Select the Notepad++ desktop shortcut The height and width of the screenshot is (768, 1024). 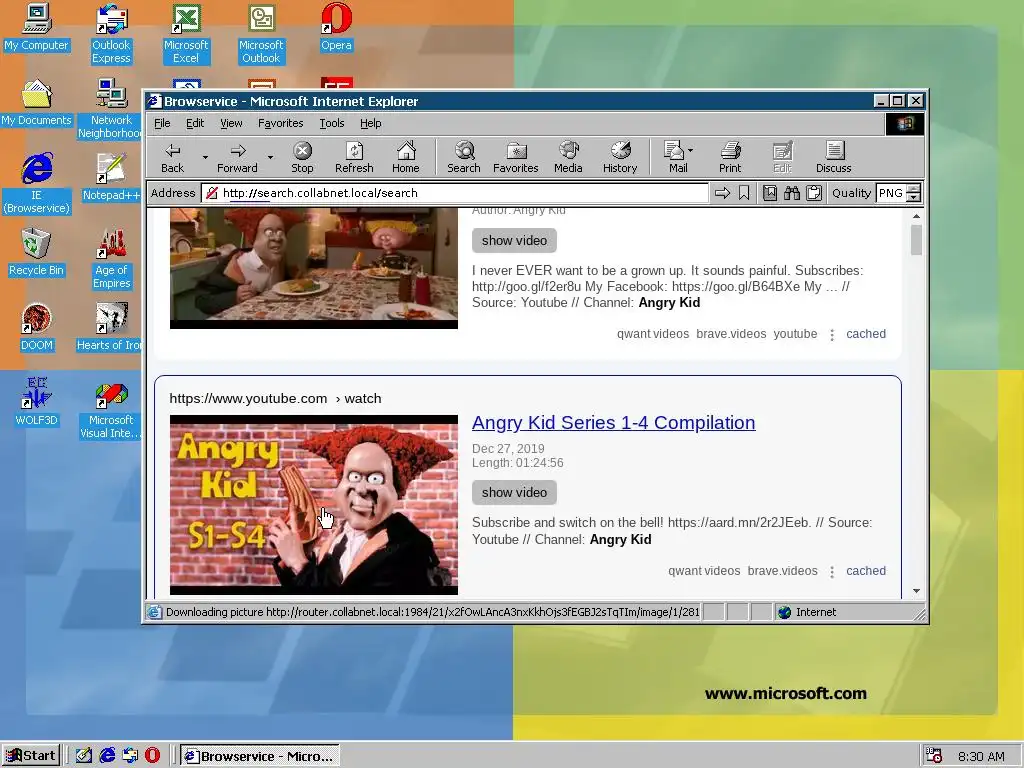[111, 178]
